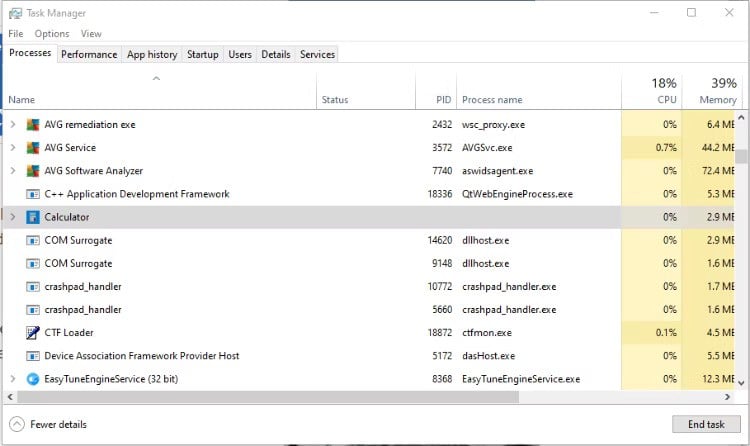Click the icon of COM Surrogate PID 14620
This screenshot has height=446, width=750.
pyautogui.click(x=33, y=240)
